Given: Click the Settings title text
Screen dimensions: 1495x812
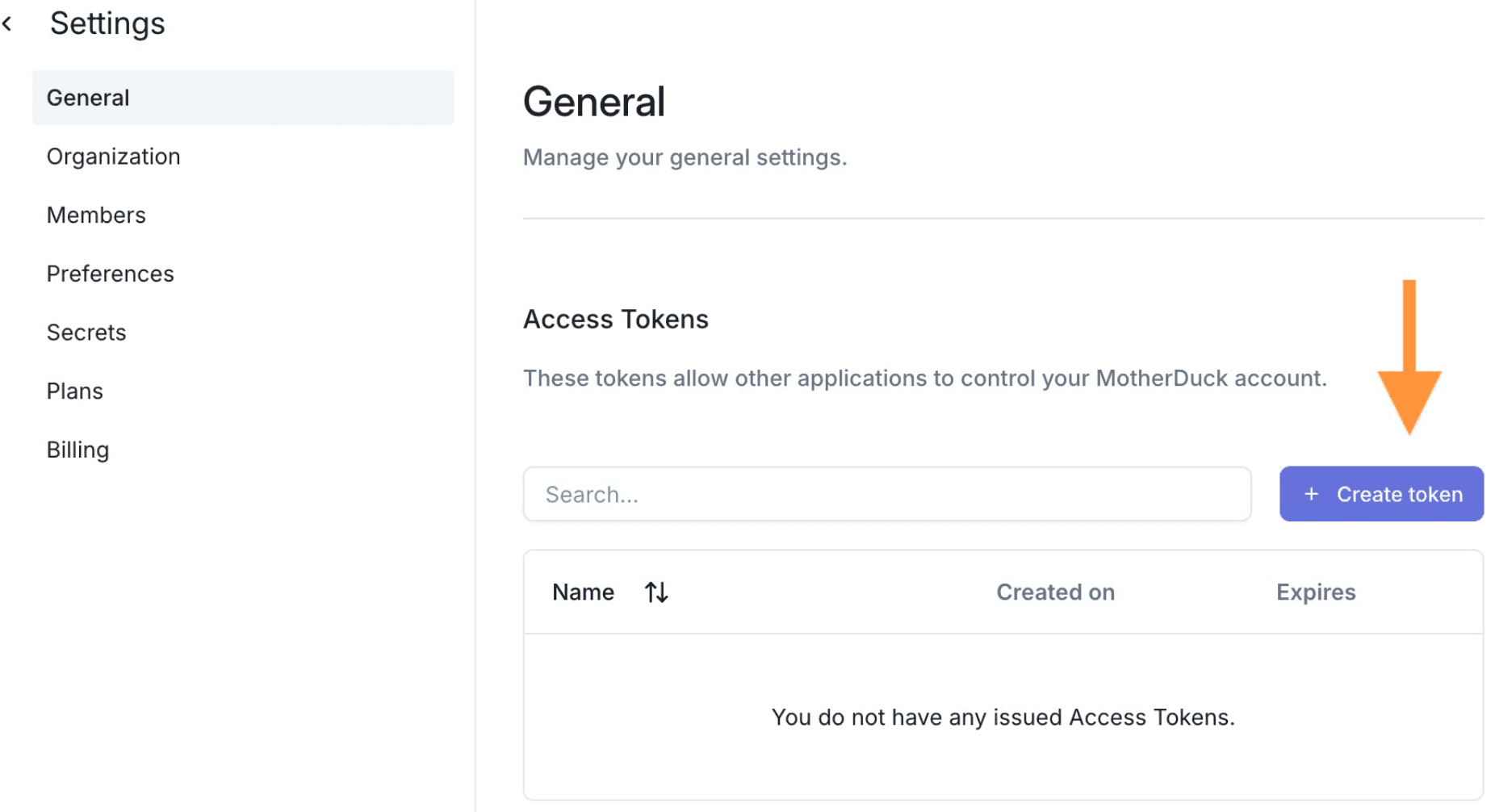Looking at the screenshot, I should point(107,24).
